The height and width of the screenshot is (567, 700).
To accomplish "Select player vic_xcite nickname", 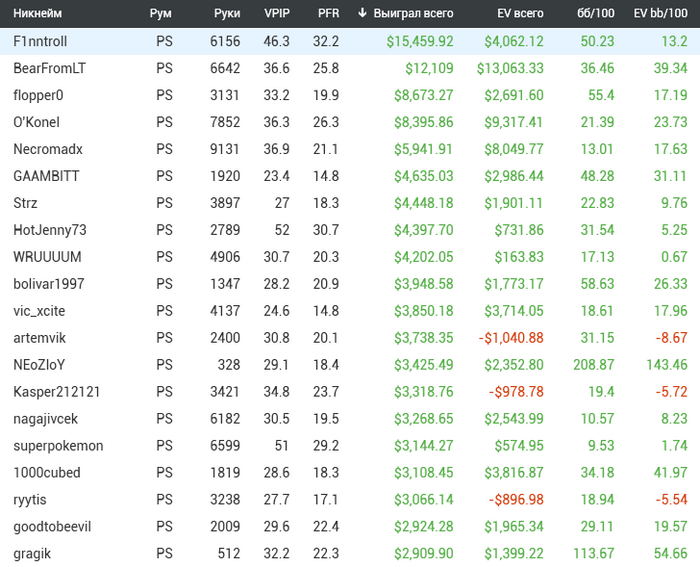I will point(39,311).
